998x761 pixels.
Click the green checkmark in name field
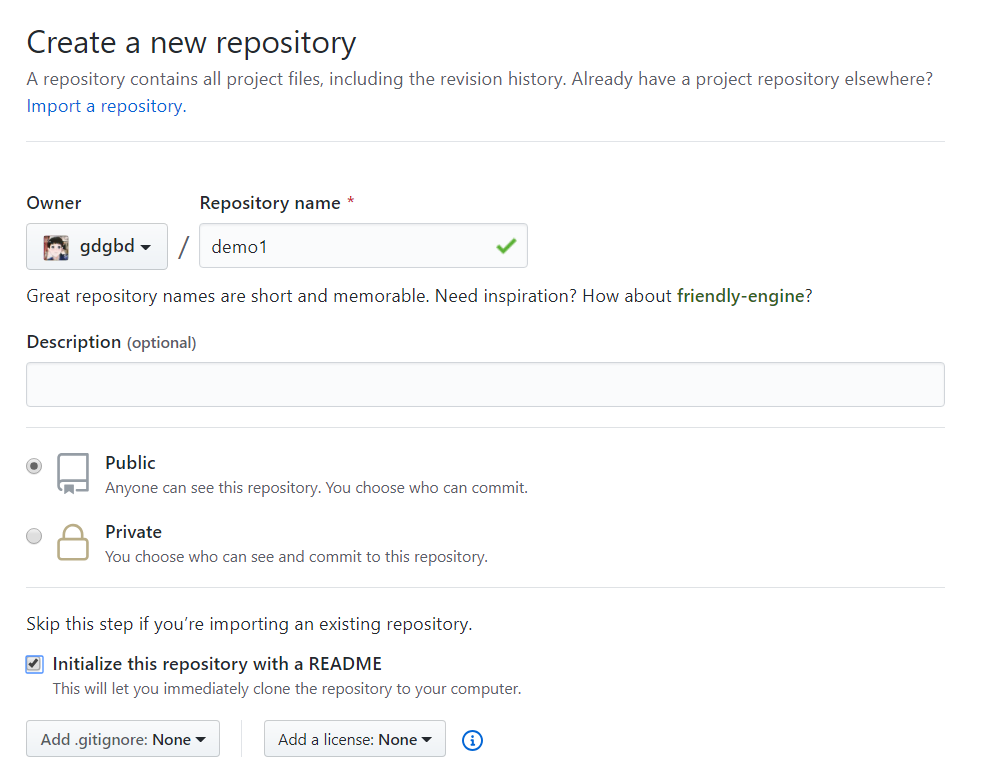tap(506, 246)
